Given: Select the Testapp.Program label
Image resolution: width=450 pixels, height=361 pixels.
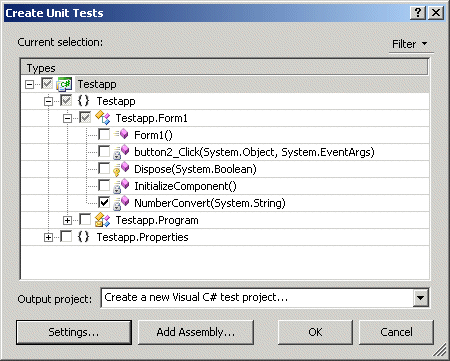Looking at the screenshot, I should [157, 220].
